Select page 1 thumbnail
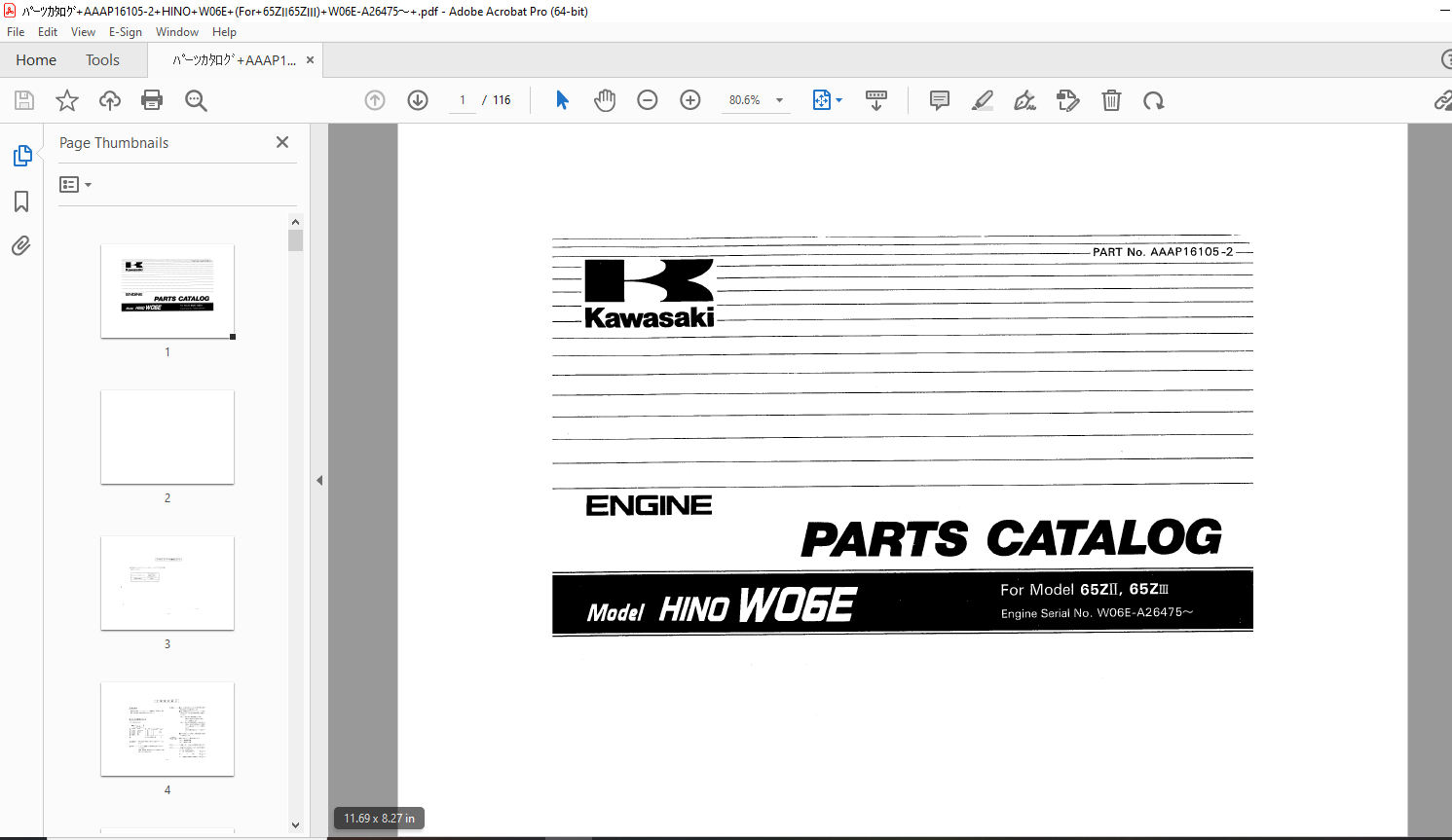The width and height of the screenshot is (1452, 840). point(168,291)
